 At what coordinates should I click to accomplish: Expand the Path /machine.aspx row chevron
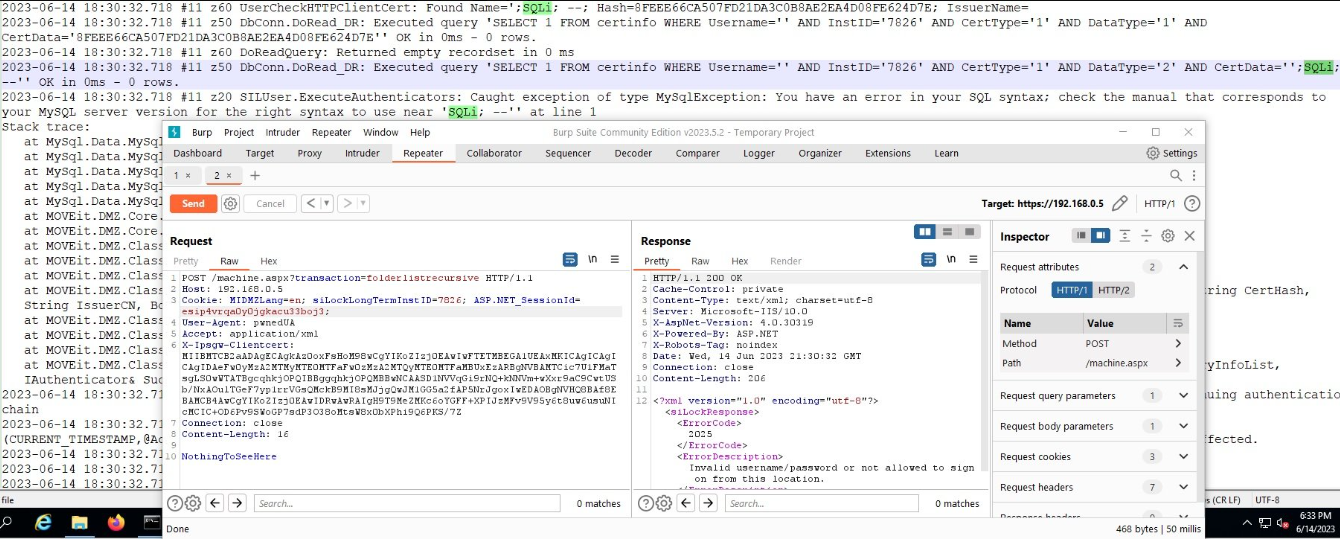tap(1178, 363)
